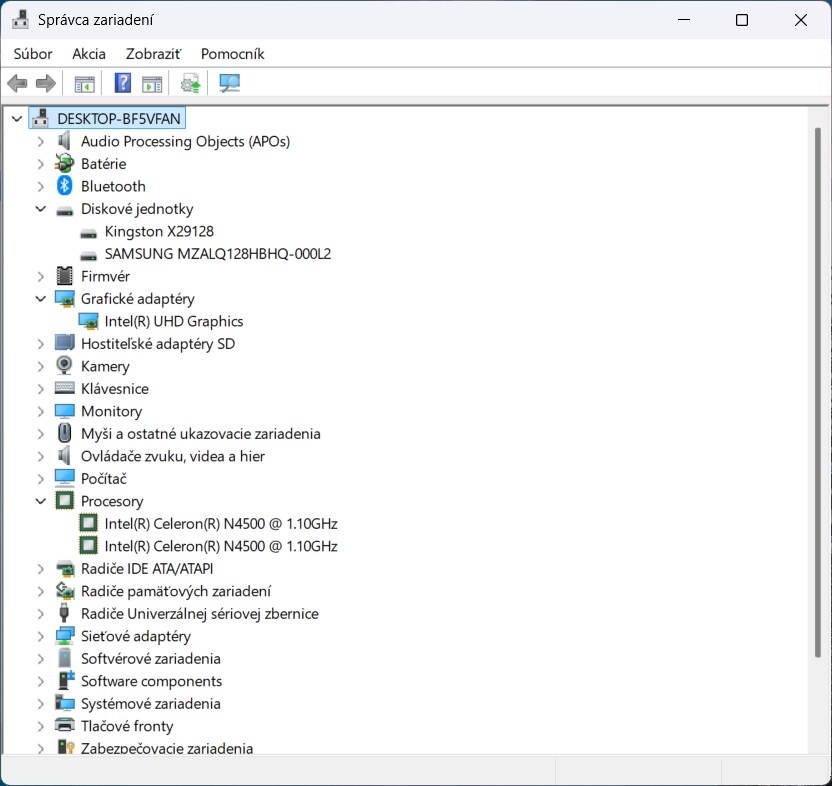Click the Software components icon
This screenshot has height=786, width=832.
click(66, 680)
